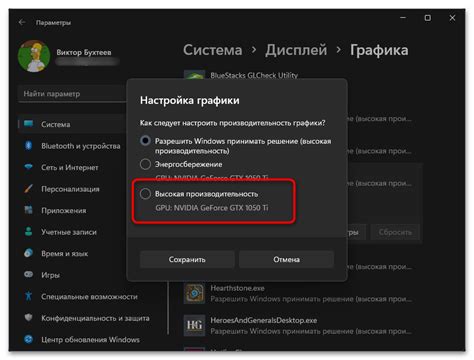Viewport: 474px width, 360px height.
Task: Click the user name Виктор Бухтеев
Action: 84,52
